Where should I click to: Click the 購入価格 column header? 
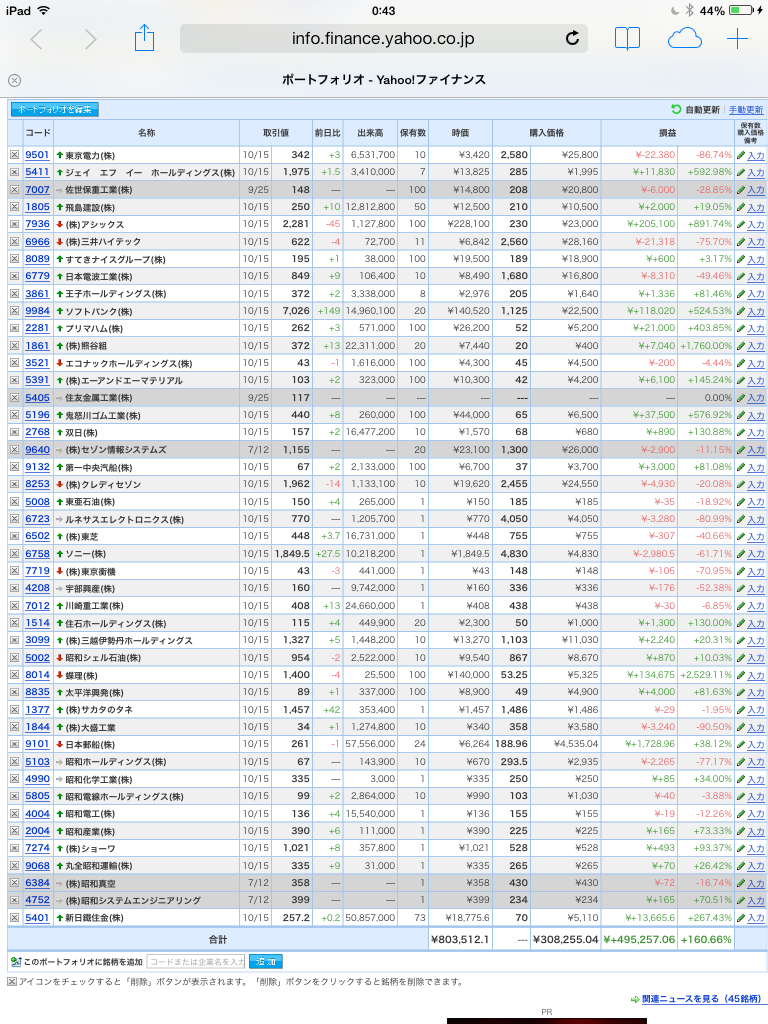point(547,133)
